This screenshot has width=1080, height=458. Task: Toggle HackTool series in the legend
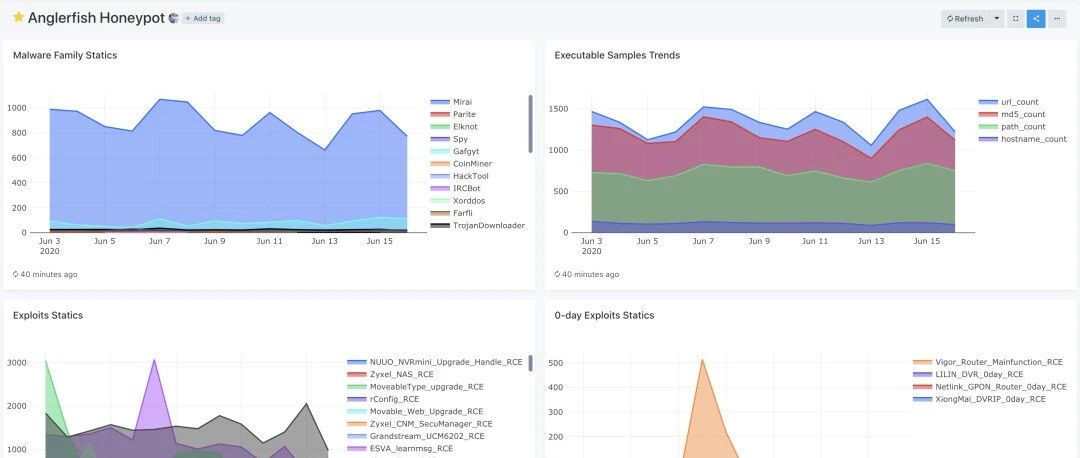pyautogui.click(x=460, y=176)
